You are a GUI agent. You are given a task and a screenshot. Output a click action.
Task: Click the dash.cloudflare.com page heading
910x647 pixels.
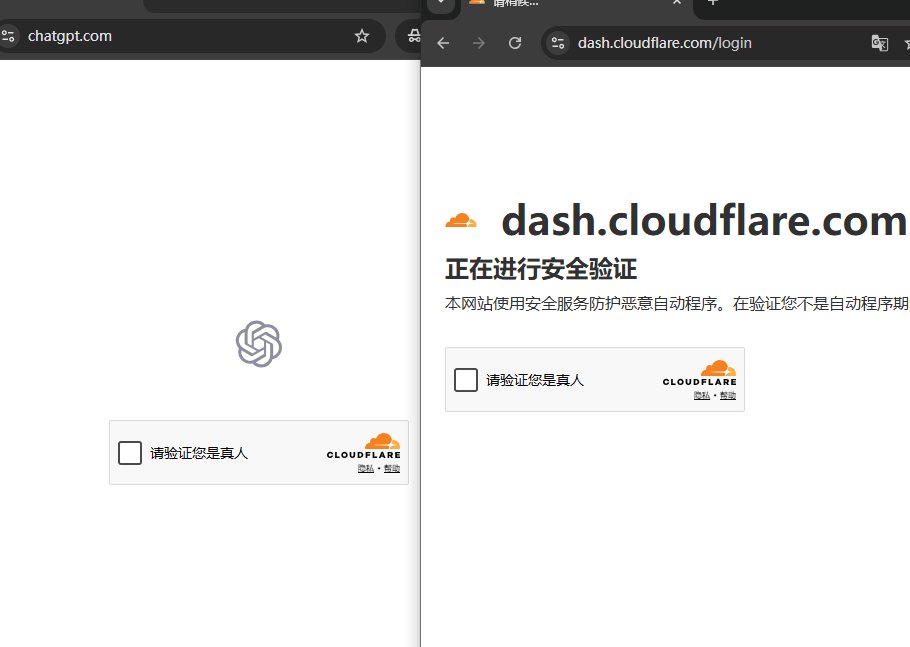click(x=704, y=221)
